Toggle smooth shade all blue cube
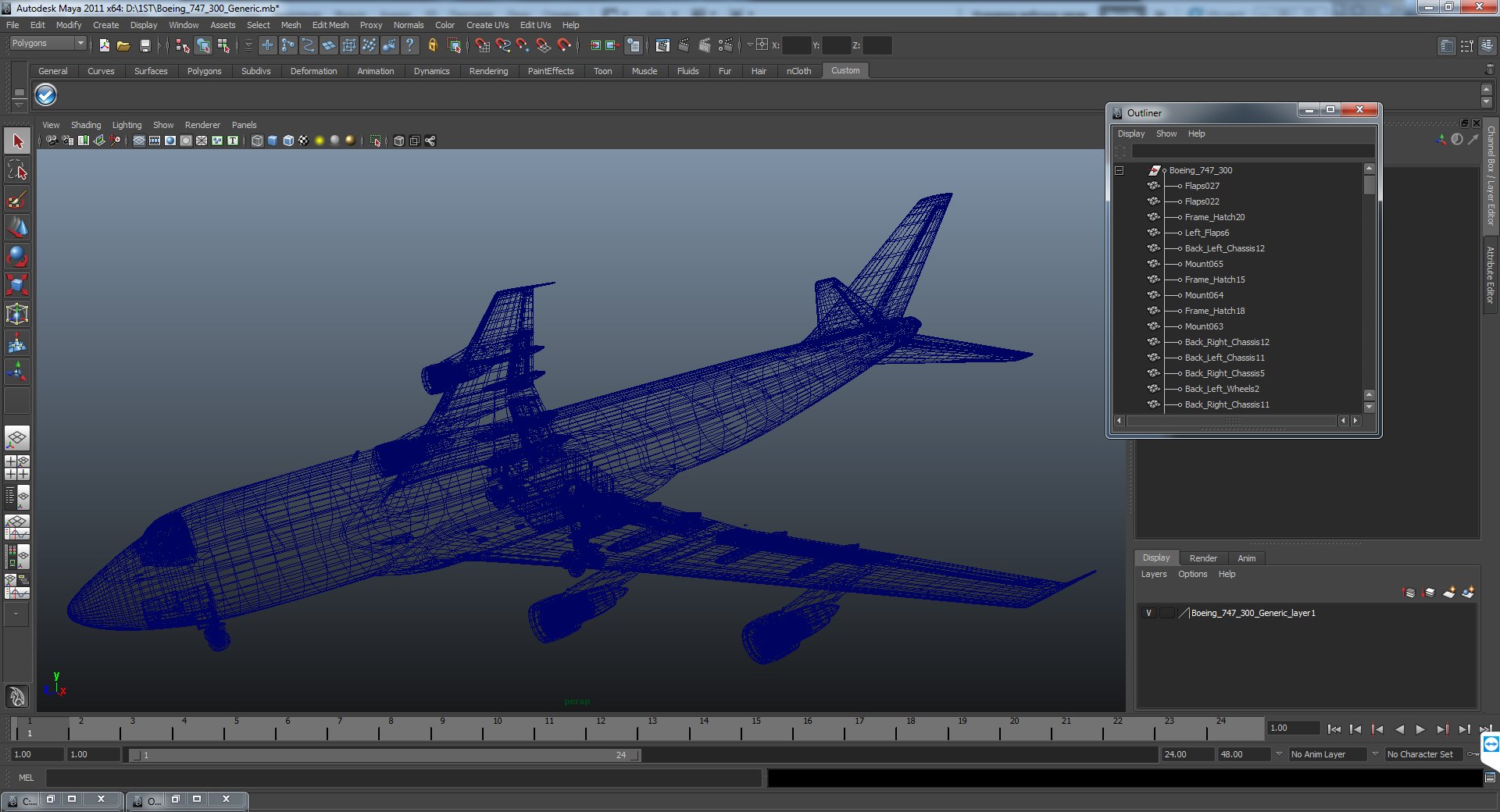Screen dimensions: 1500x812 pos(273,141)
